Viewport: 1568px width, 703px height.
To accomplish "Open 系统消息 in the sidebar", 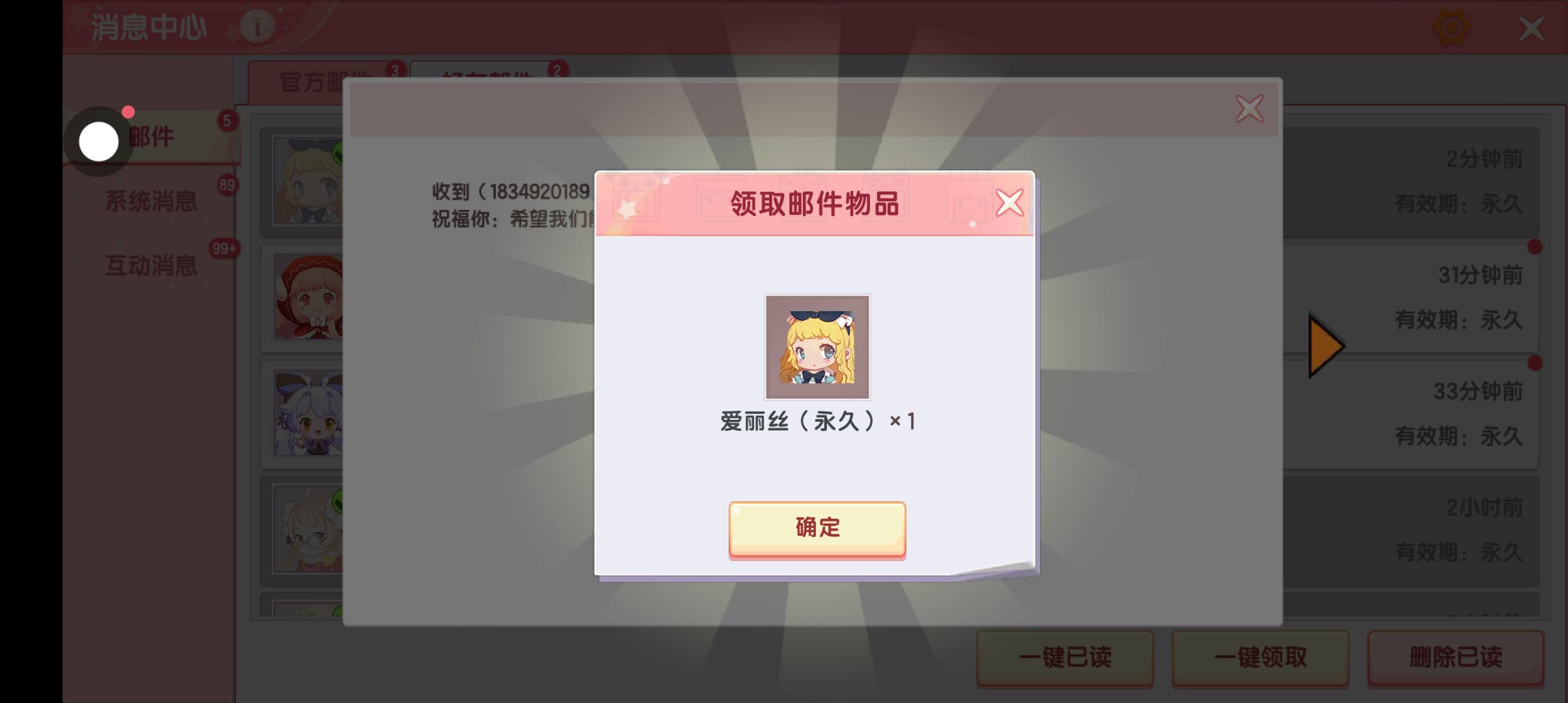I will click(x=151, y=200).
